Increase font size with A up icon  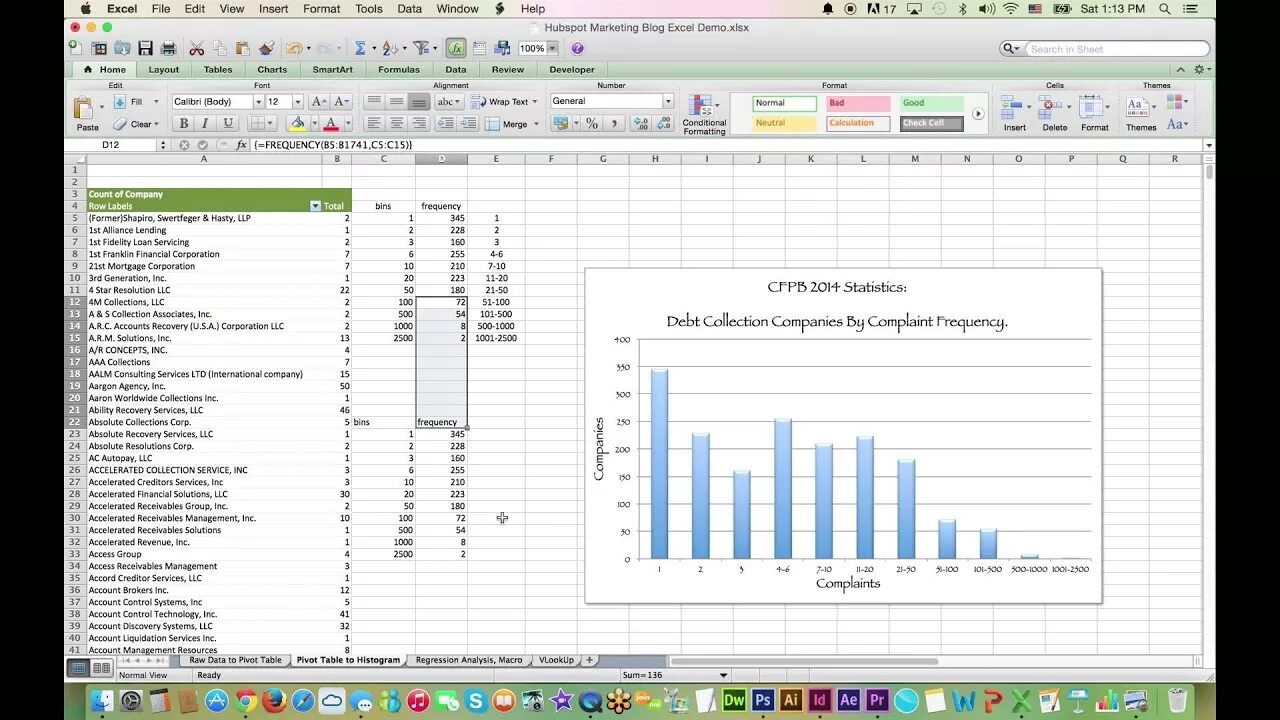click(x=318, y=102)
